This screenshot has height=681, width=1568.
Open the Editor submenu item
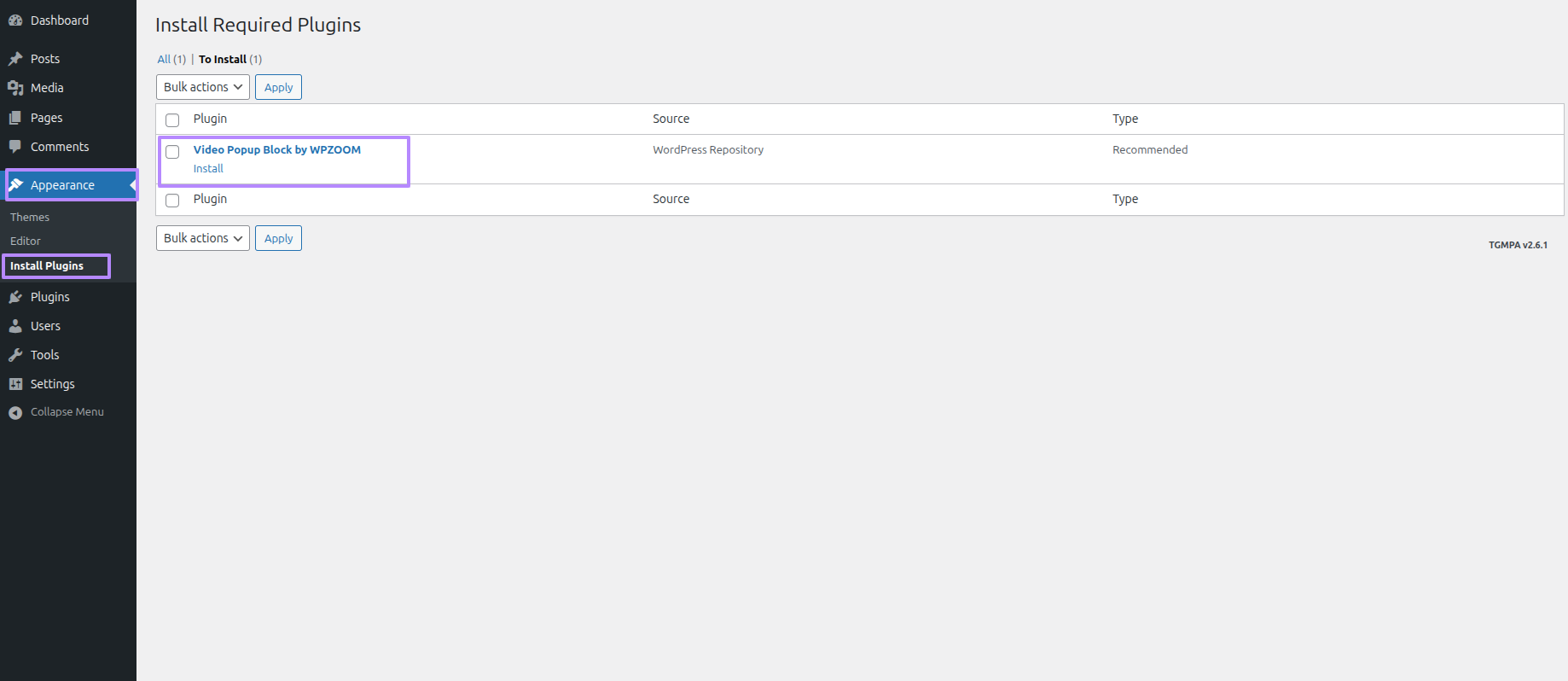click(x=26, y=242)
